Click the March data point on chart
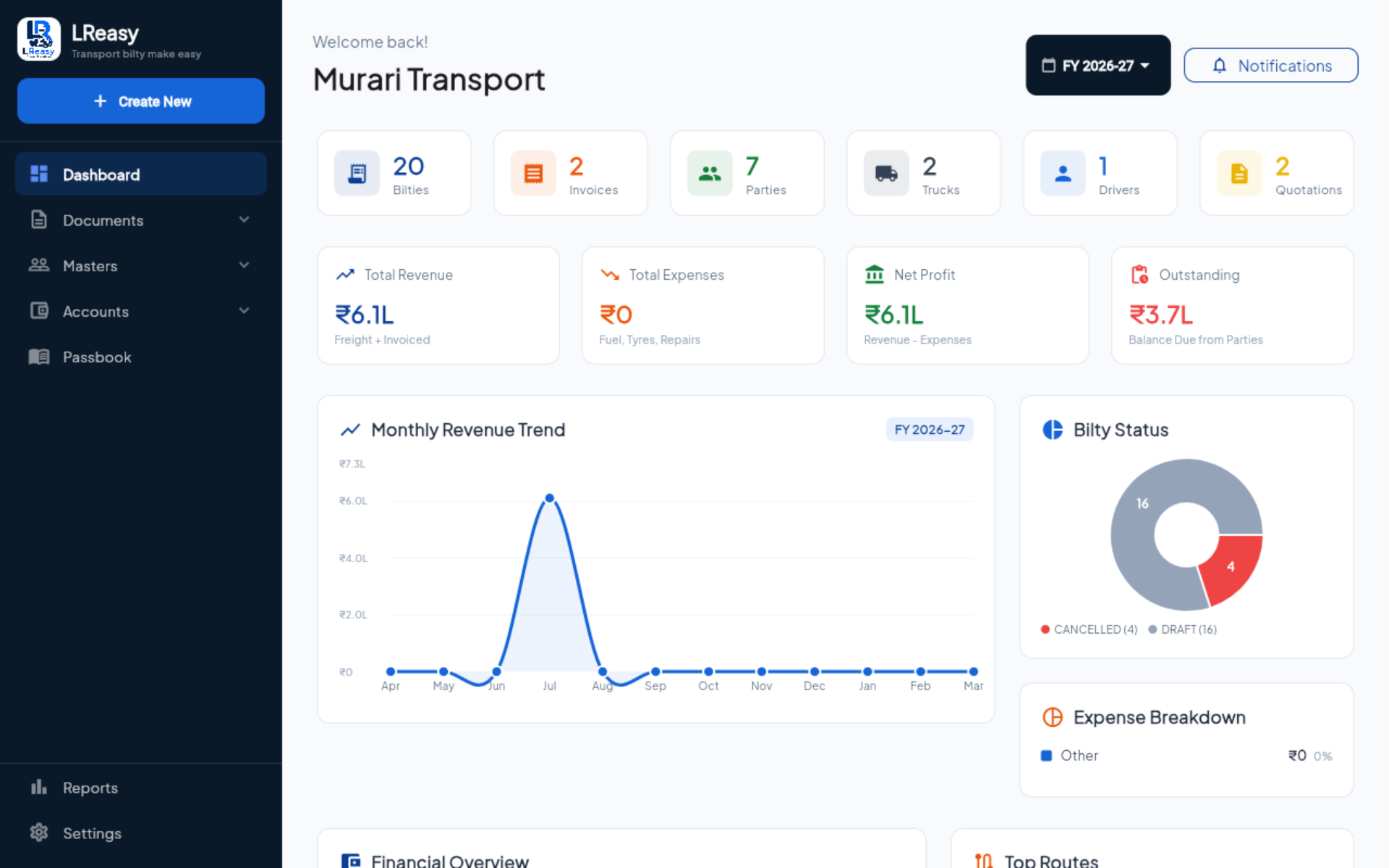Screen dimensions: 1389x868 [974, 671]
